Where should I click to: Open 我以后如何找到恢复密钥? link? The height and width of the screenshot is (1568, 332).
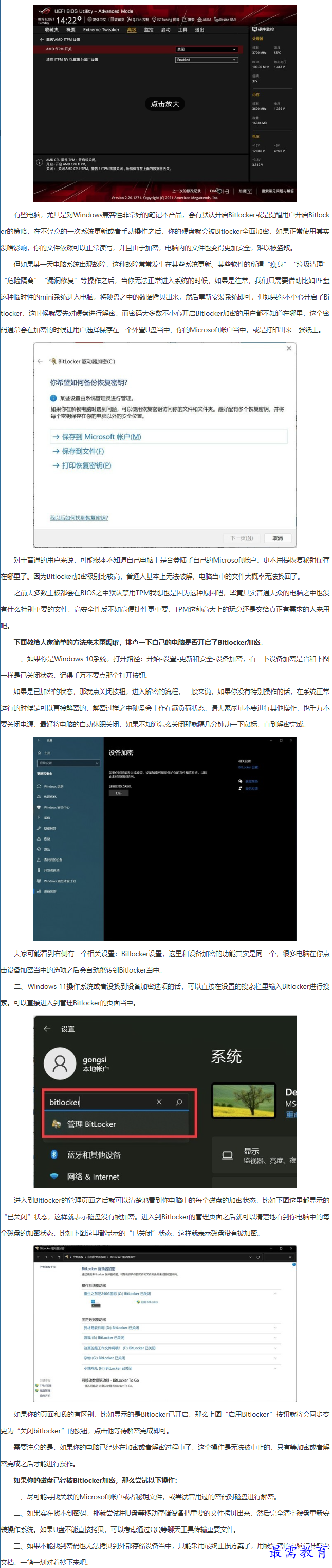(79, 518)
